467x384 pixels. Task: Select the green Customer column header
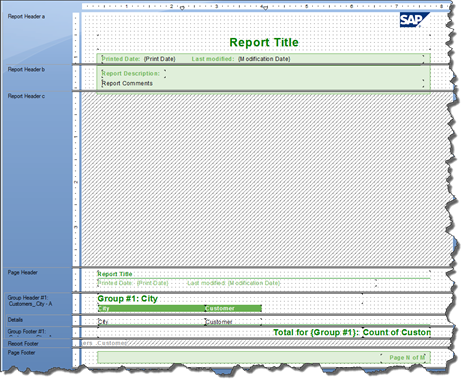[x=233, y=308]
